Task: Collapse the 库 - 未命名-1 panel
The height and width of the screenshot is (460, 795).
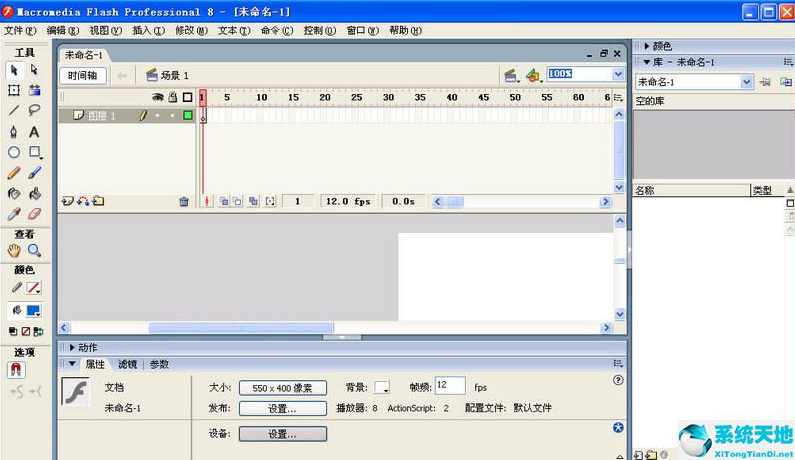Action: click(x=647, y=62)
